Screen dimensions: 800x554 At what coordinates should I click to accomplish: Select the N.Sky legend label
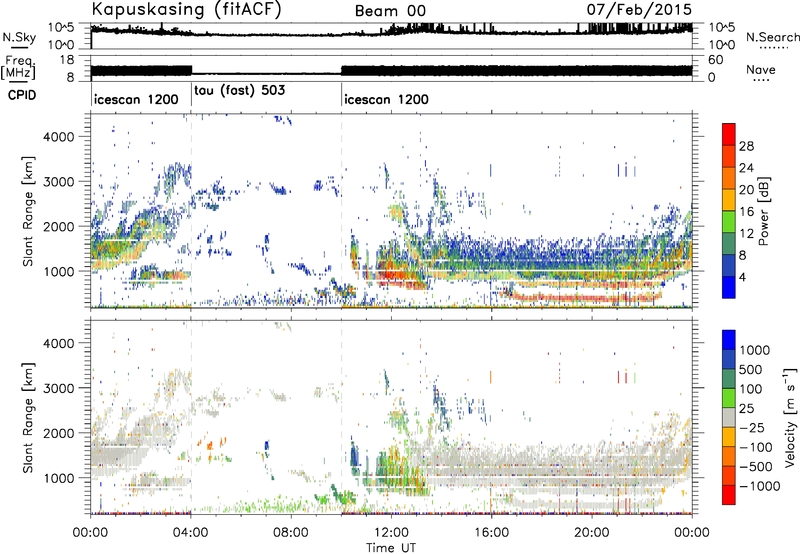[19, 37]
